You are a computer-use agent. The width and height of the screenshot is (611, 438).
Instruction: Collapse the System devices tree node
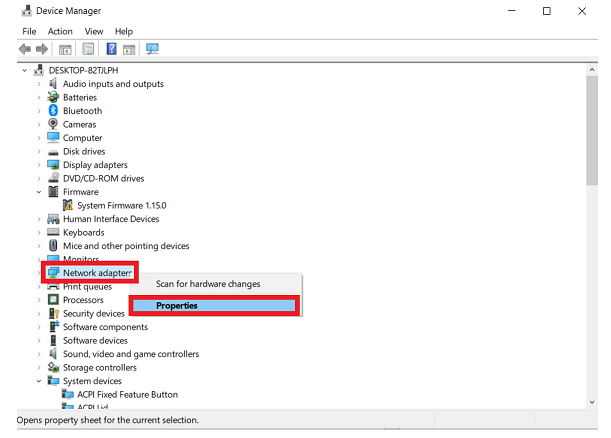[x=39, y=381]
